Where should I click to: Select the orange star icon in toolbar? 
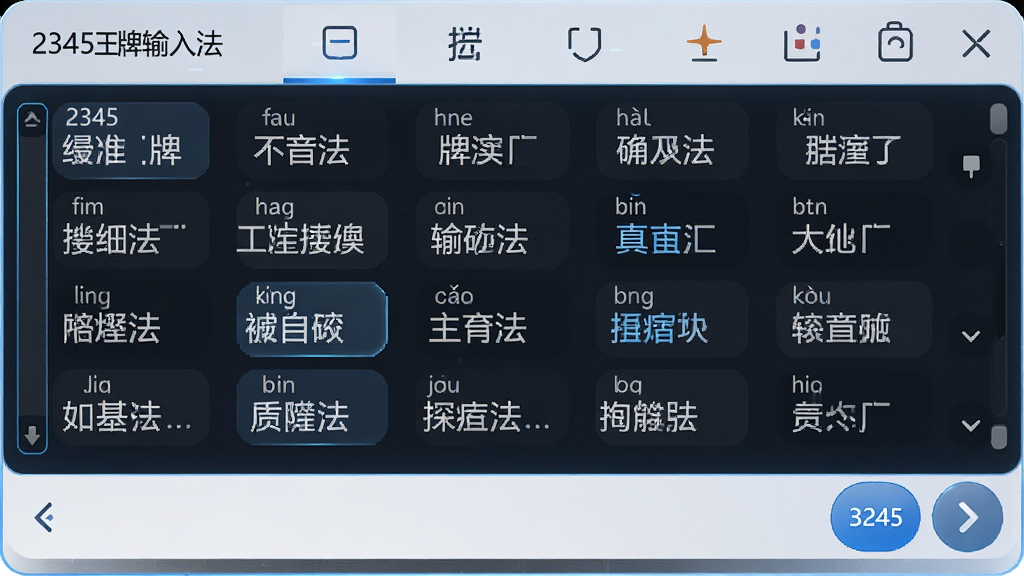click(x=704, y=44)
